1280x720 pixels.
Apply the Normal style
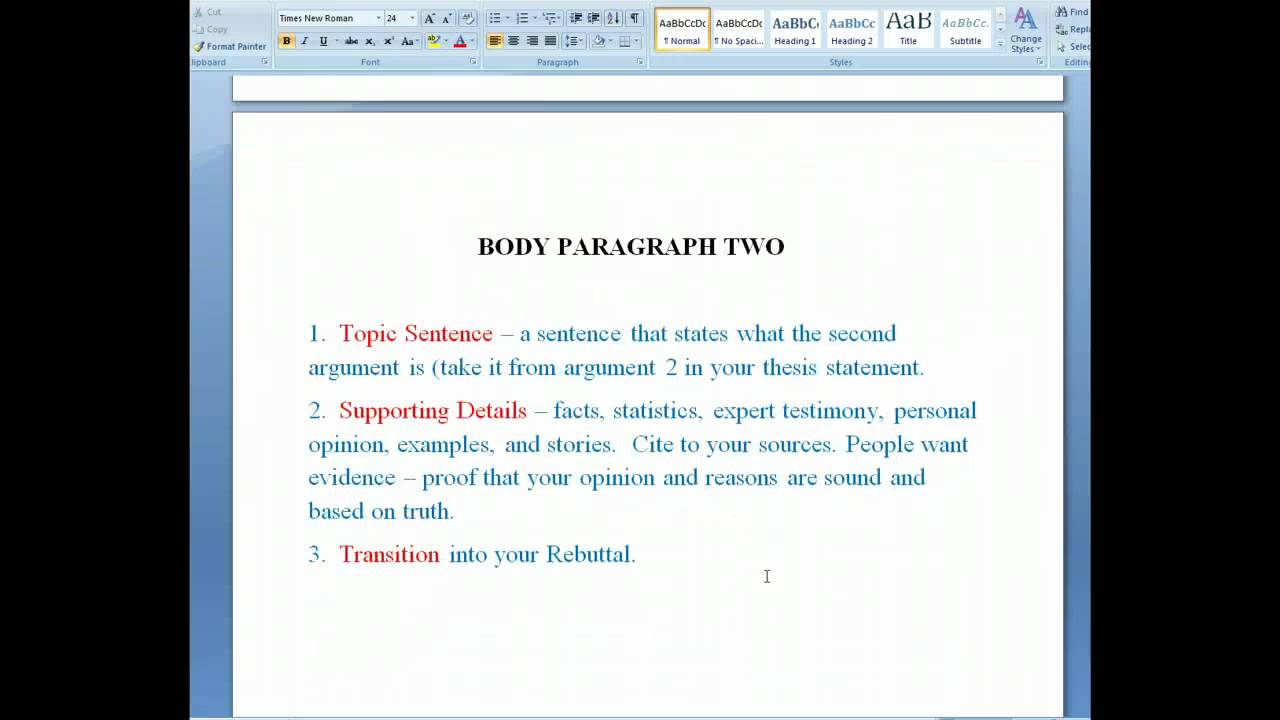[x=682, y=29]
